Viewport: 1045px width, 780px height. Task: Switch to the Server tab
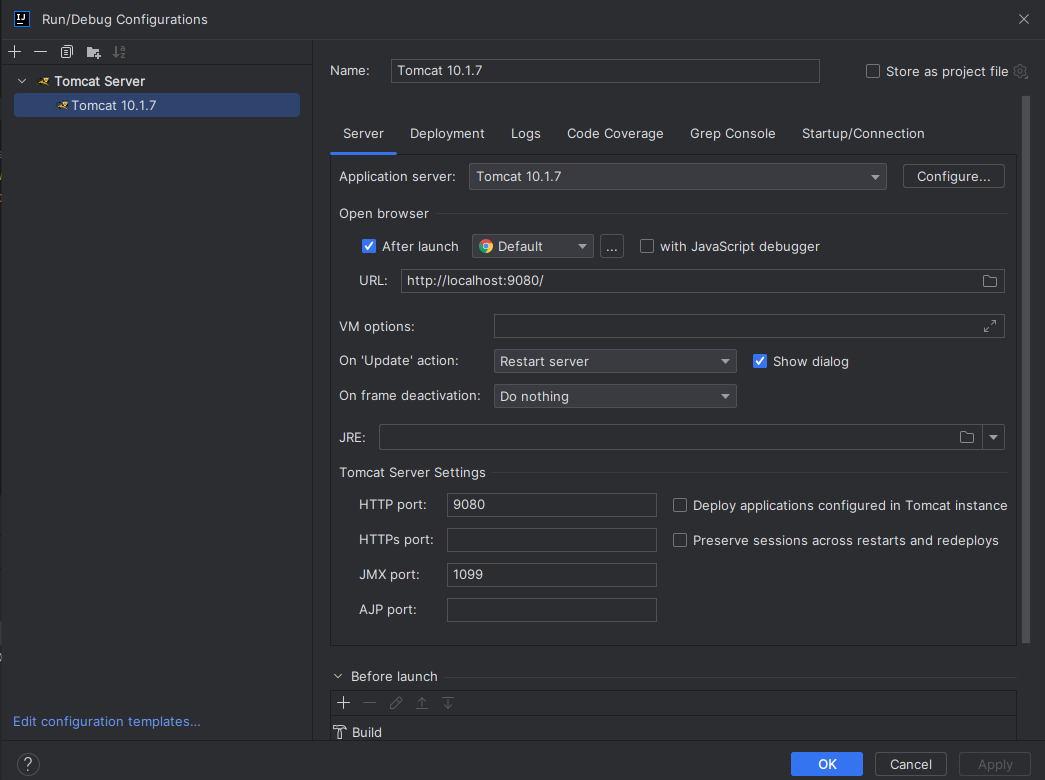click(363, 133)
